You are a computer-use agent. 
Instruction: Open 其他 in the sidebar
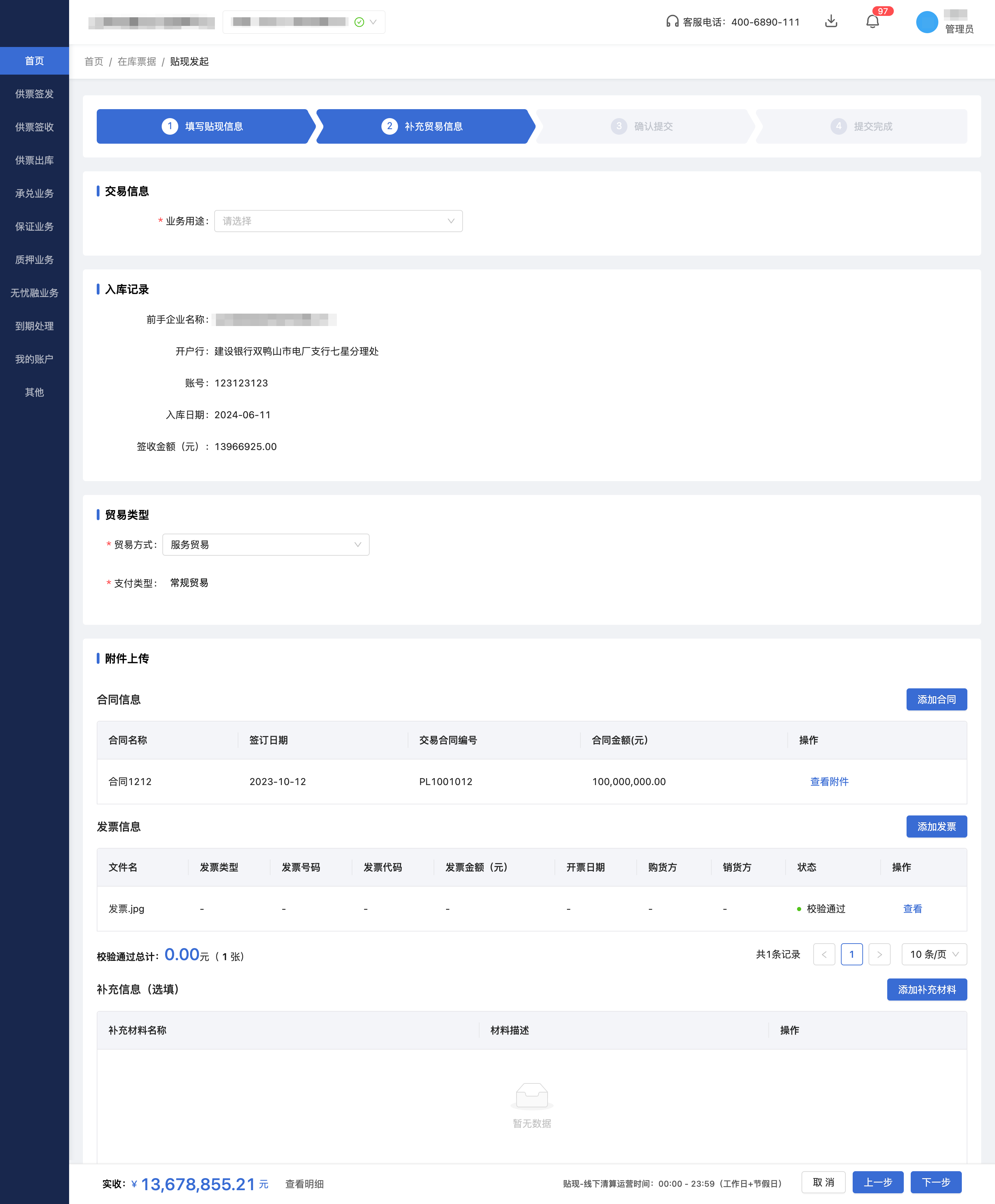tap(35, 393)
